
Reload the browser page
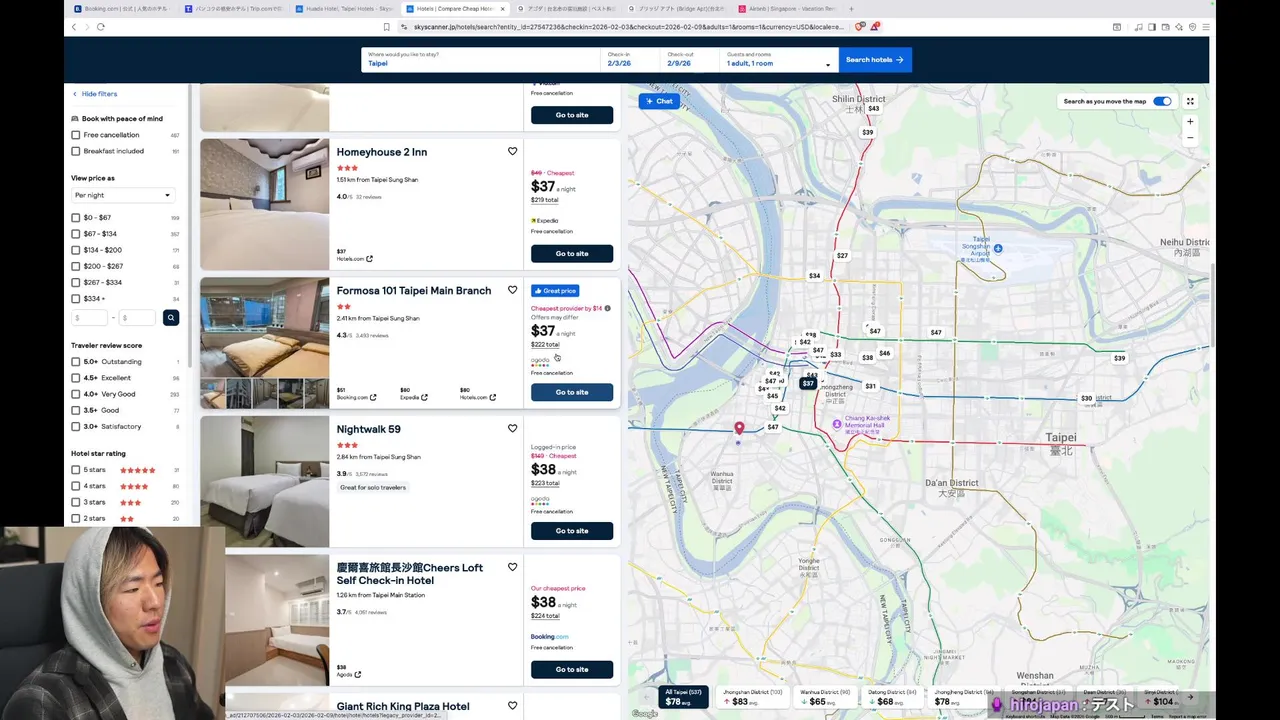101,27
